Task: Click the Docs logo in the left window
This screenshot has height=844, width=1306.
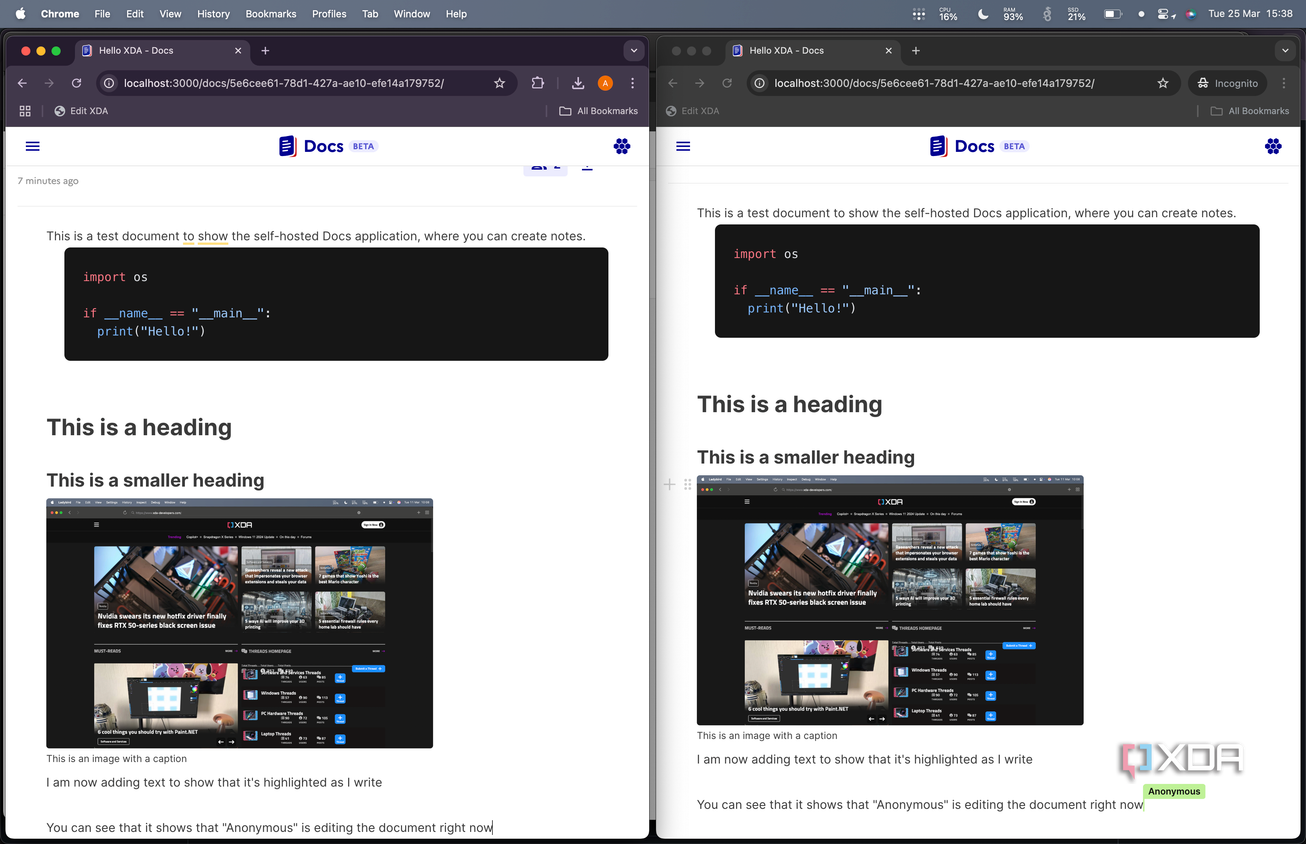Action: coord(326,146)
